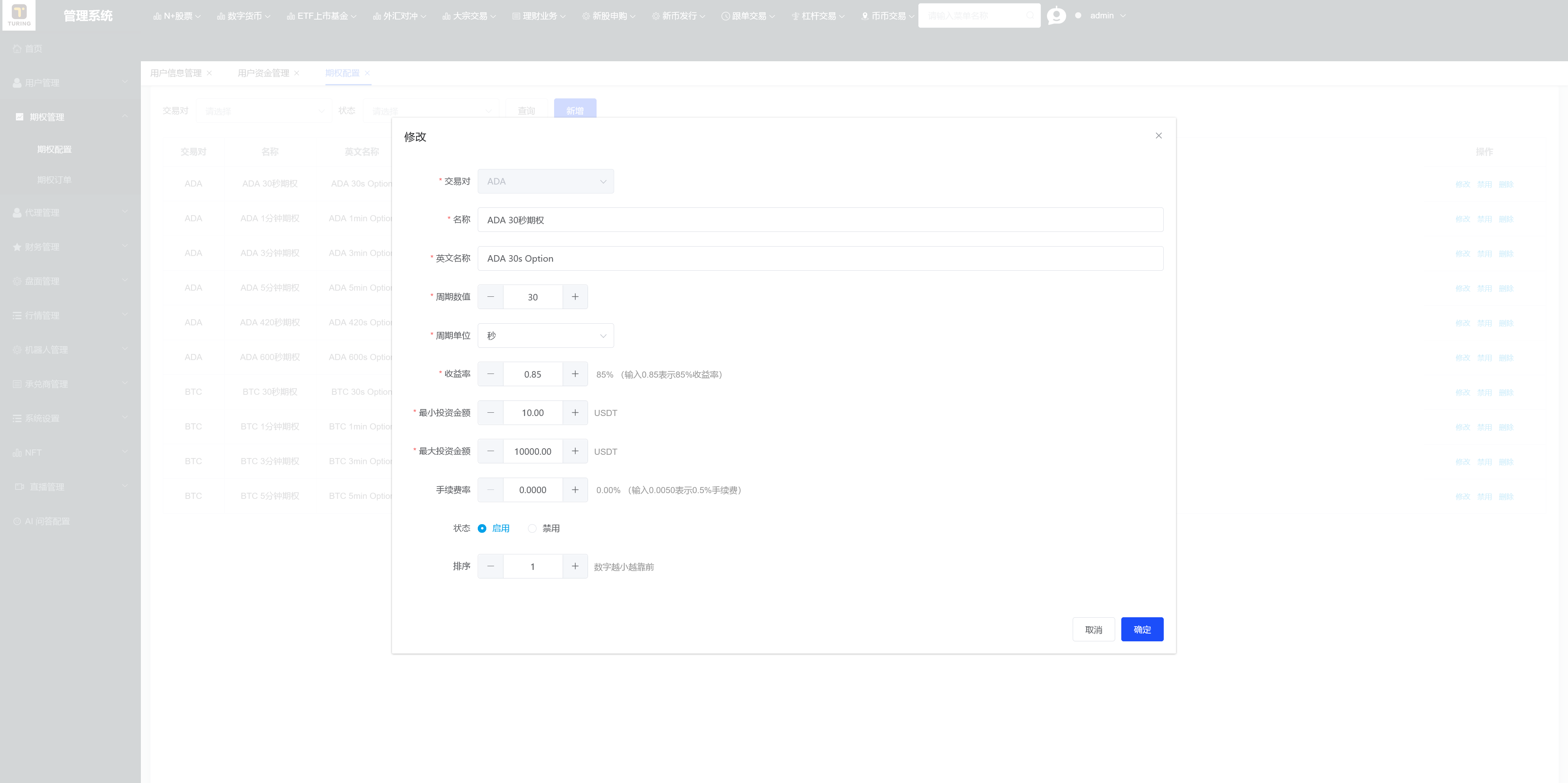
Task: Expand 行情管理 sidebar menu
Action: pyautogui.click(x=70, y=315)
